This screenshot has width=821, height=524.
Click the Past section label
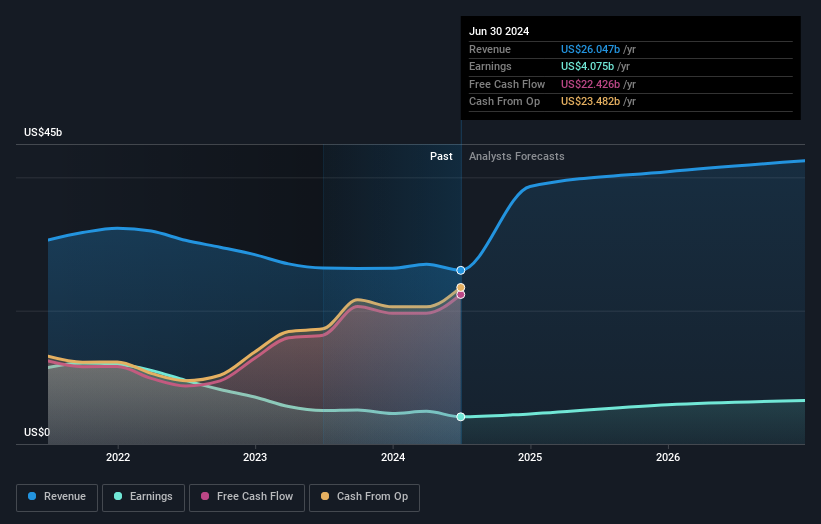(441, 157)
